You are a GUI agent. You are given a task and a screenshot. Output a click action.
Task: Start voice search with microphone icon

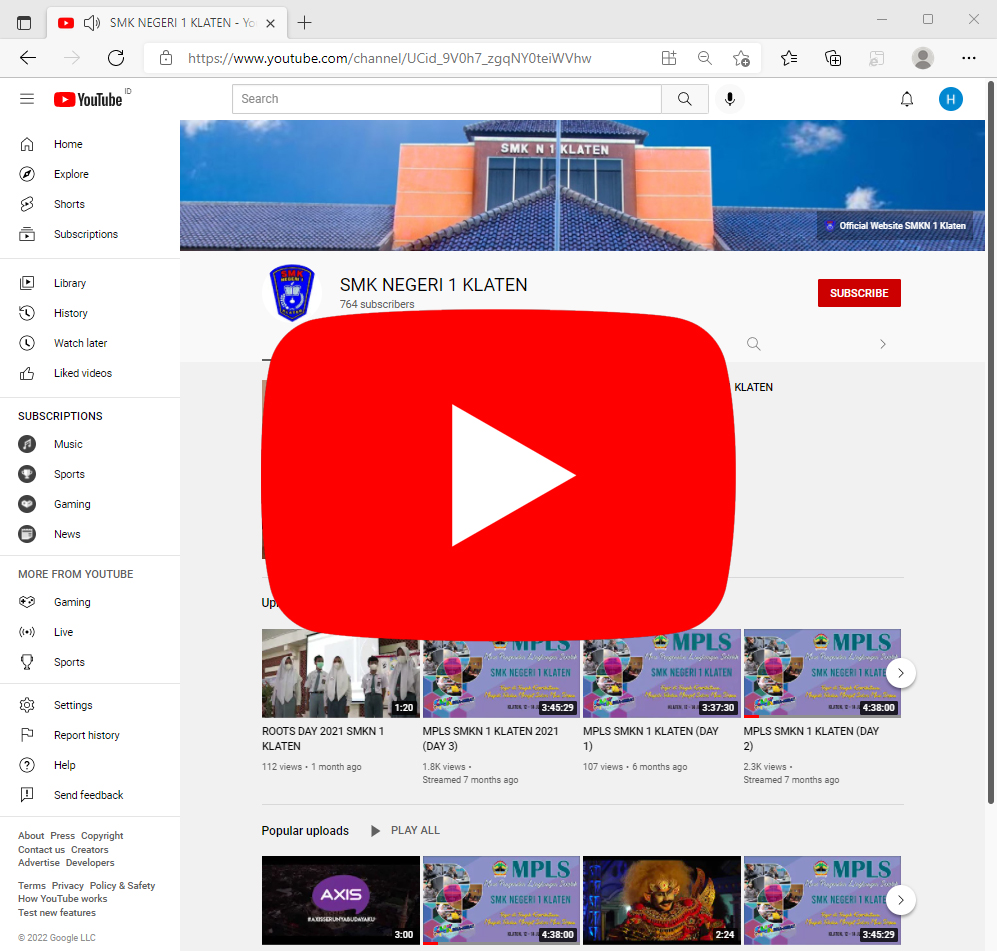pyautogui.click(x=729, y=99)
